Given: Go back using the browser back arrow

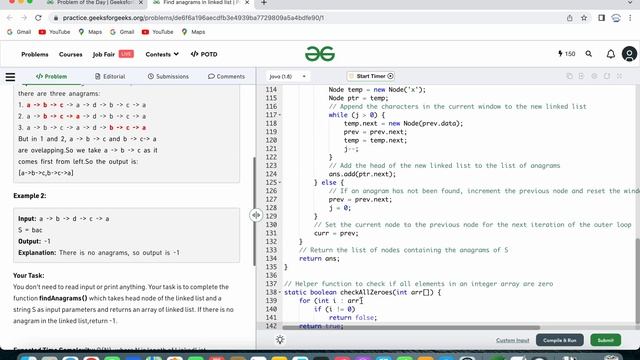Looking at the screenshot, I should [x=10, y=18].
